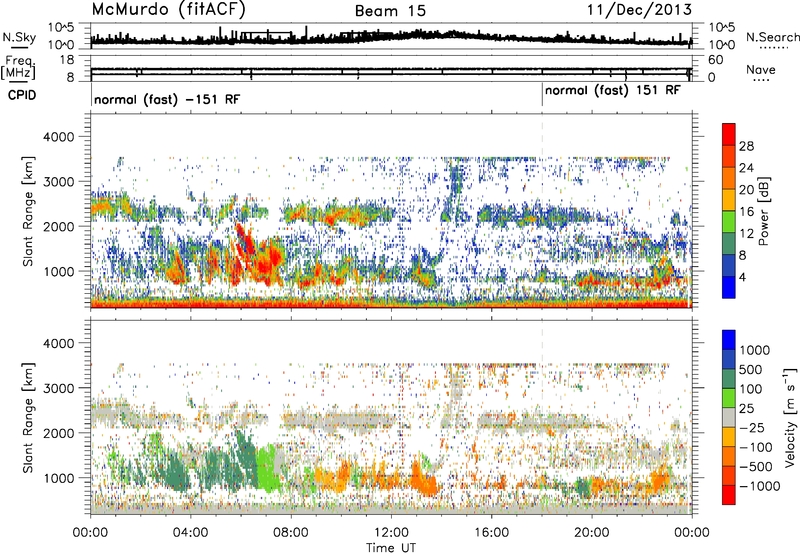Click the Time UT axis label
Image resolution: width=800 pixels, height=554 pixels.
coord(391,548)
